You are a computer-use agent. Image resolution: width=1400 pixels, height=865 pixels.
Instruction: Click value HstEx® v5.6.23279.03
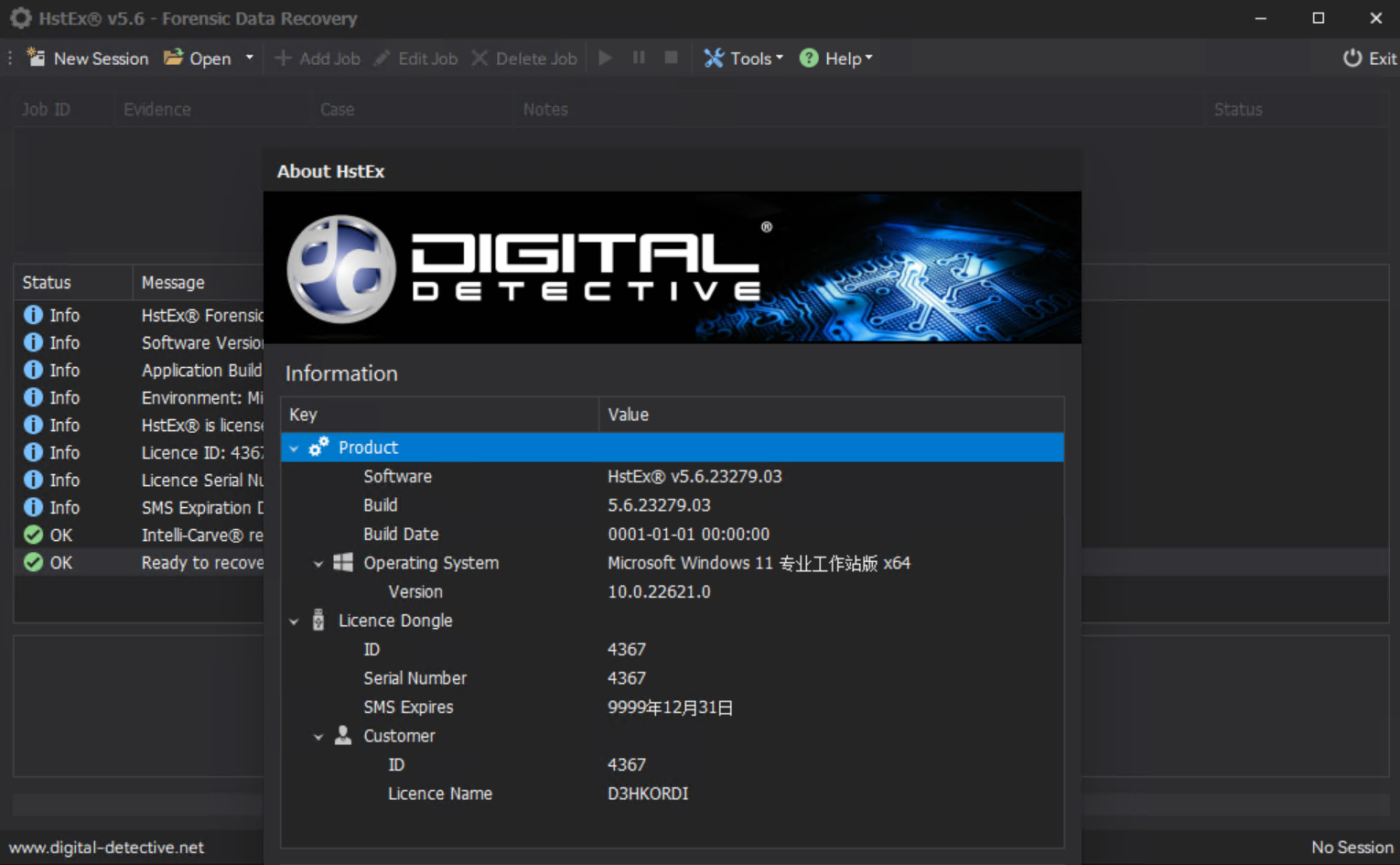coord(695,476)
